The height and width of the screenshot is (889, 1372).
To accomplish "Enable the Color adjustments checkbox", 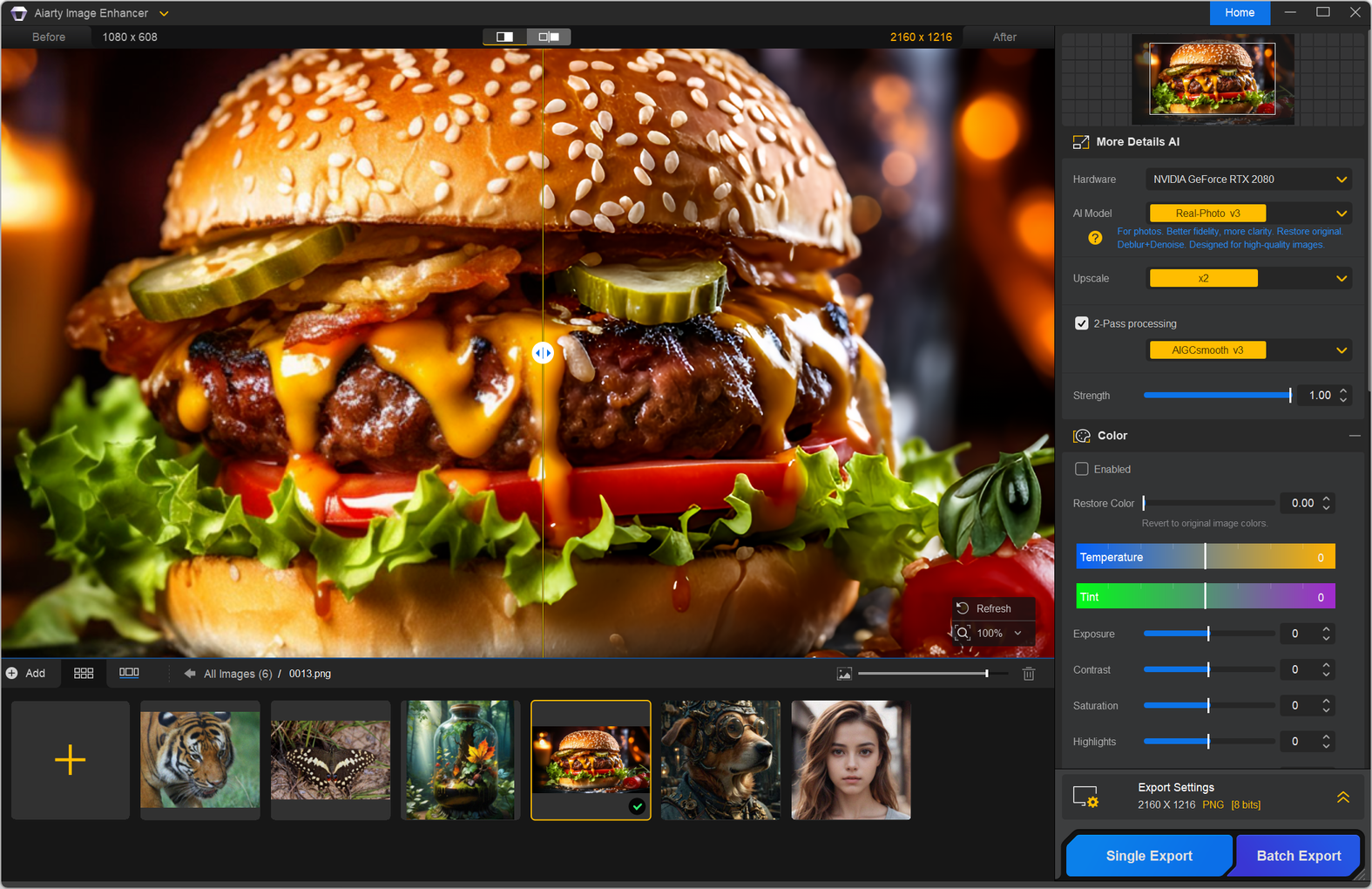I will pyautogui.click(x=1082, y=469).
